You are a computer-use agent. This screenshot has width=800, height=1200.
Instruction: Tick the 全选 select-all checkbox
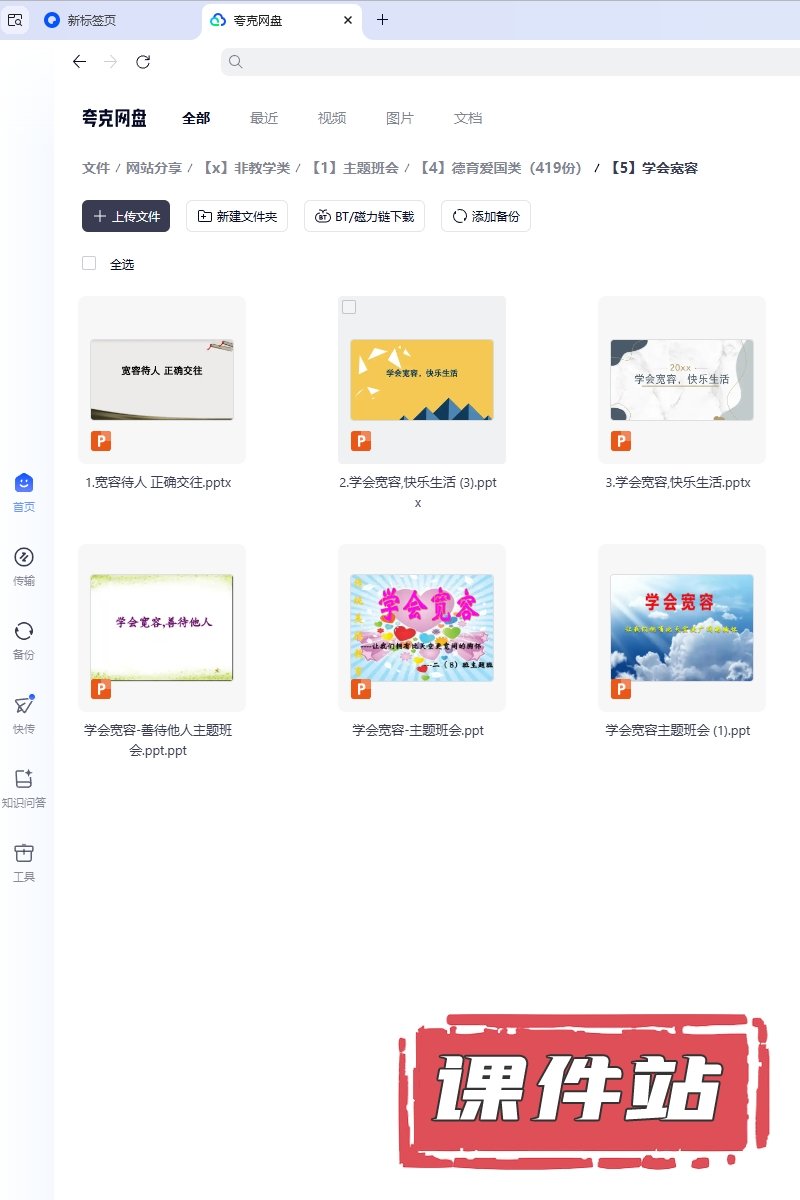click(89, 263)
